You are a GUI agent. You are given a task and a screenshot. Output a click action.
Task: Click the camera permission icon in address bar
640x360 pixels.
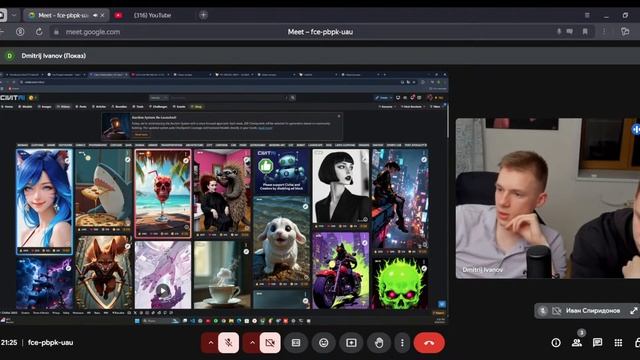pyautogui.click(x=569, y=31)
